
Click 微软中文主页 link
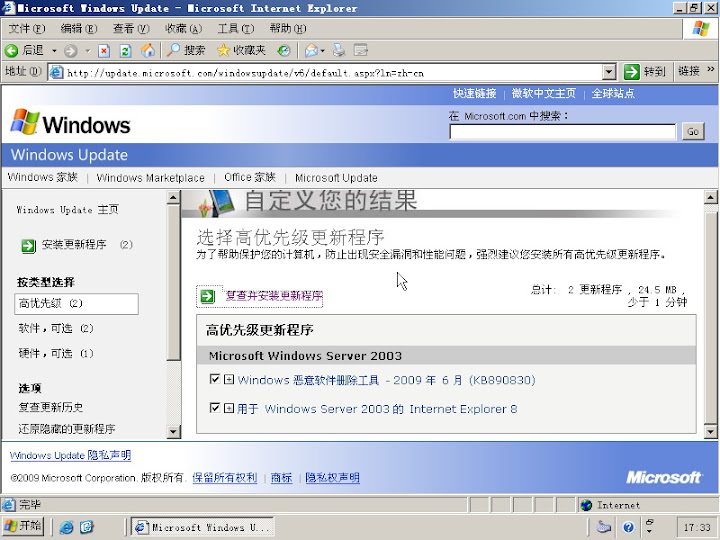click(x=544, y=94)
